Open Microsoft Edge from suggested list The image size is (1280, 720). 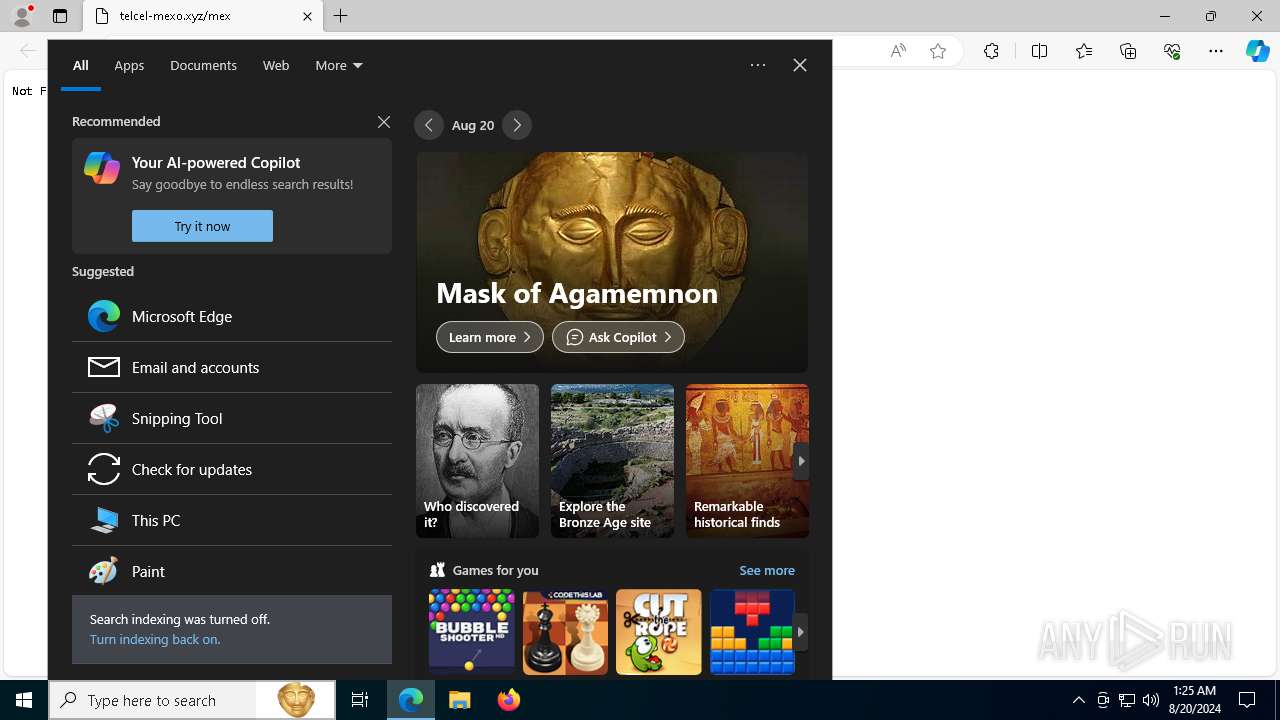pyautogui.click(x=231, y=316)
